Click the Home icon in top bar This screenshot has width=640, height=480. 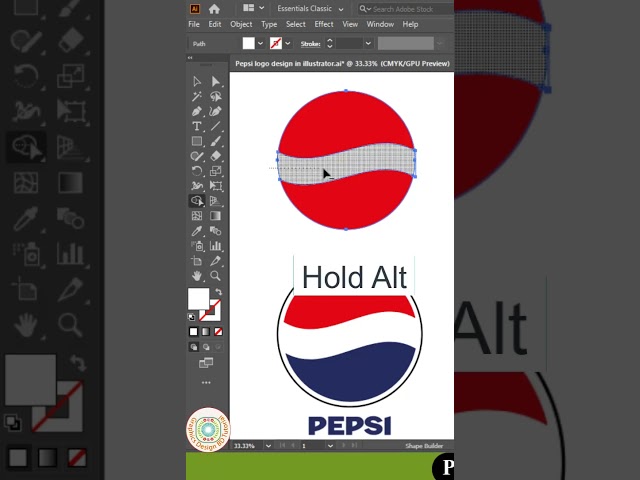[214, 9]
